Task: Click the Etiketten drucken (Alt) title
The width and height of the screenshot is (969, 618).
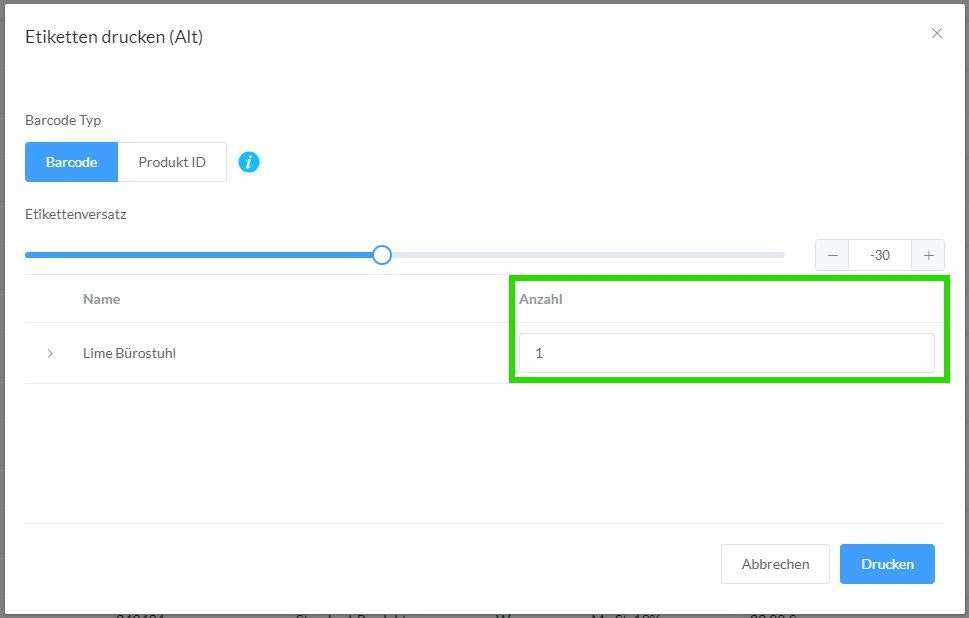Action: pos(114,37)
